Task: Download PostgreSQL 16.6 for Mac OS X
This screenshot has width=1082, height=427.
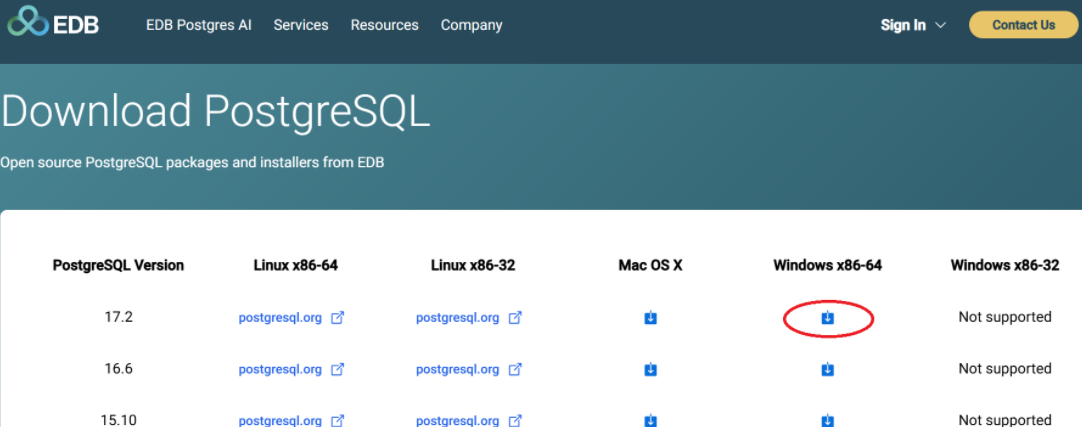Action: (x=650, y=370)
